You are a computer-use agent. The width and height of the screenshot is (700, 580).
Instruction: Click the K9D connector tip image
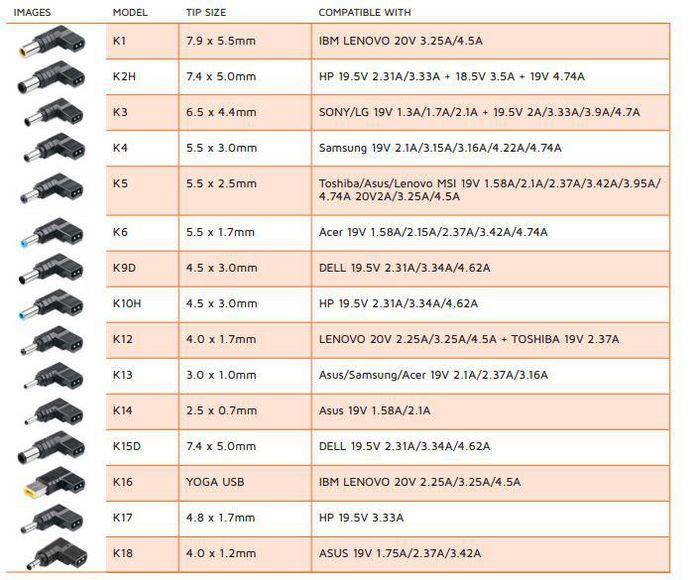tap(51, 269)
